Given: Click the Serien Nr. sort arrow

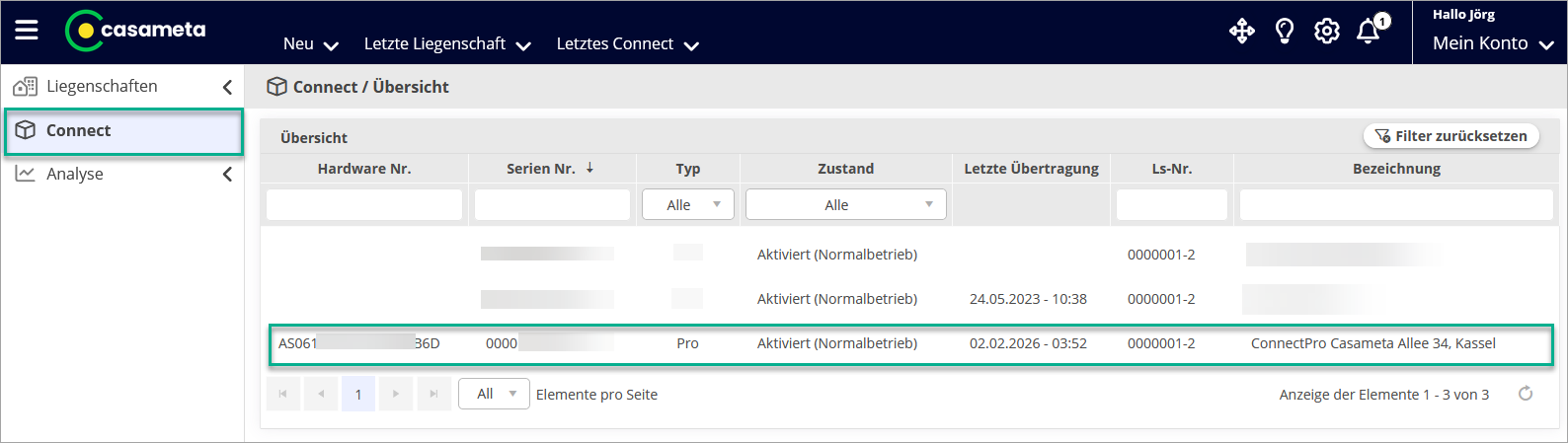Looking at the screenshot, I should click(x=589, y=168).
